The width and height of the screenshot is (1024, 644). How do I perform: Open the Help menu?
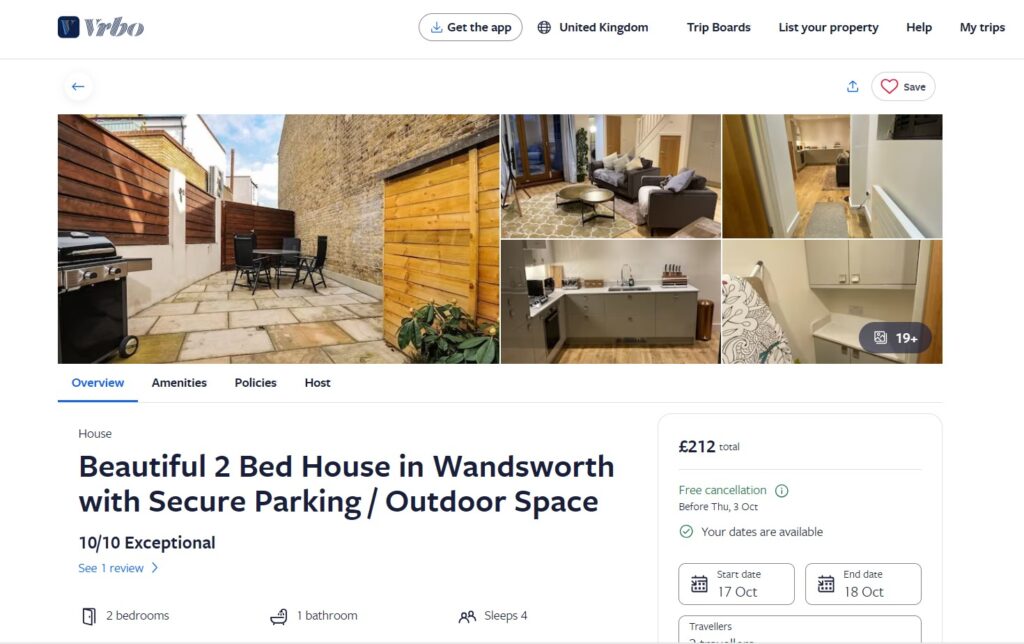pos(918,27)
